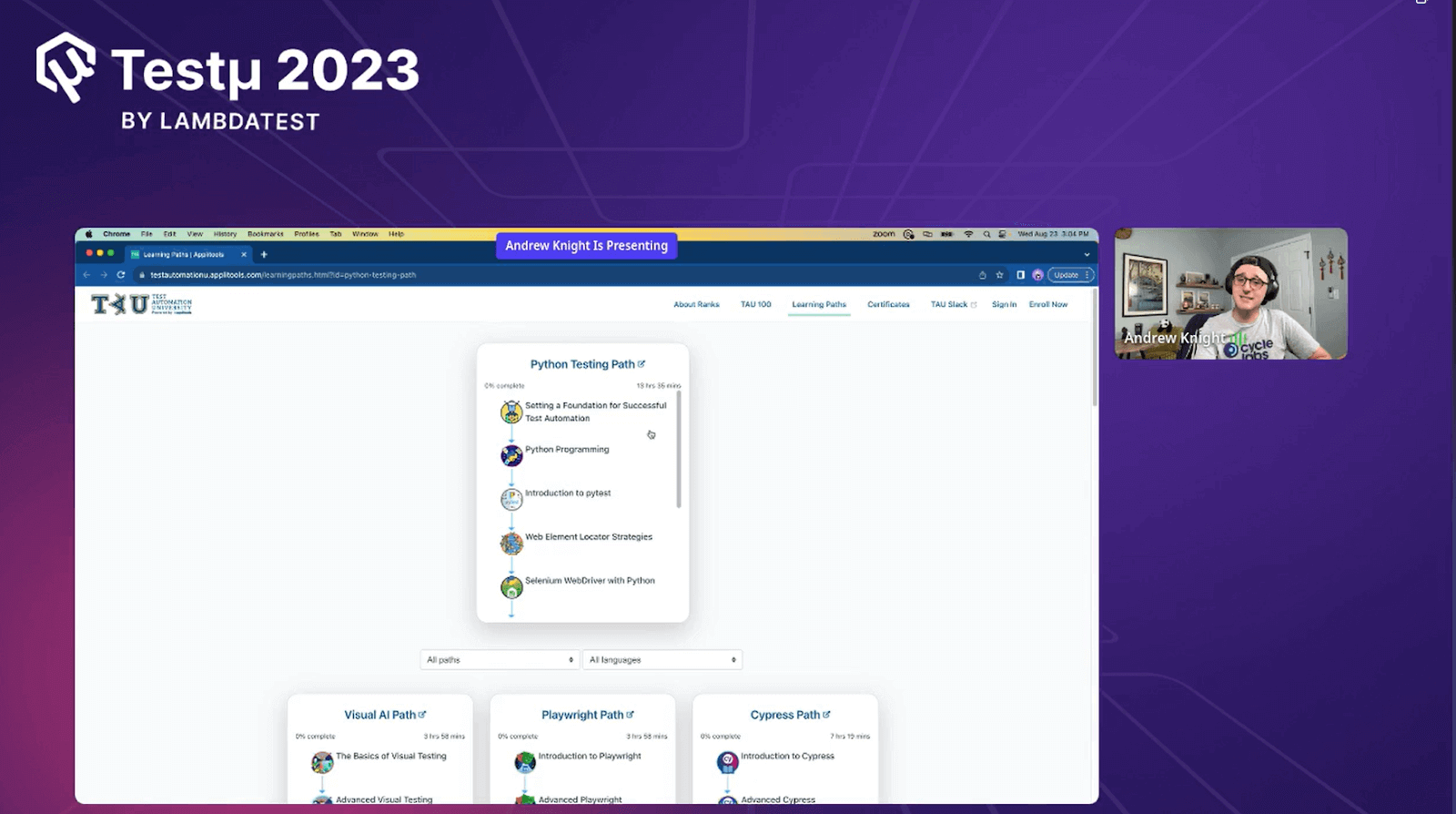
Task: Click the Introduction to Playwright badge icon
Action: coord(525,762)
